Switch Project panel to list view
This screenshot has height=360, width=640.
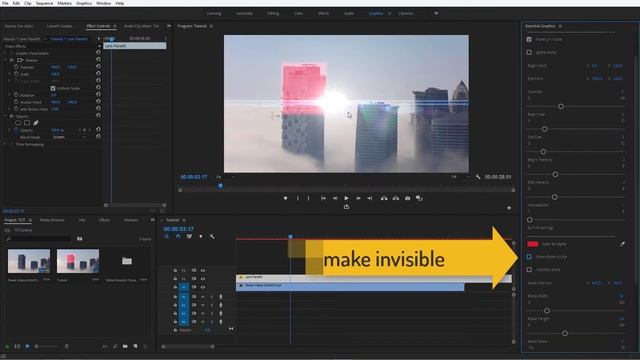coord(17,346)
